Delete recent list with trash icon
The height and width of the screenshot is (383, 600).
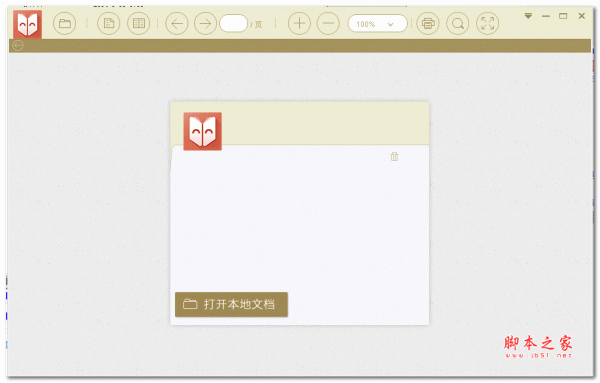pos(395,156)
